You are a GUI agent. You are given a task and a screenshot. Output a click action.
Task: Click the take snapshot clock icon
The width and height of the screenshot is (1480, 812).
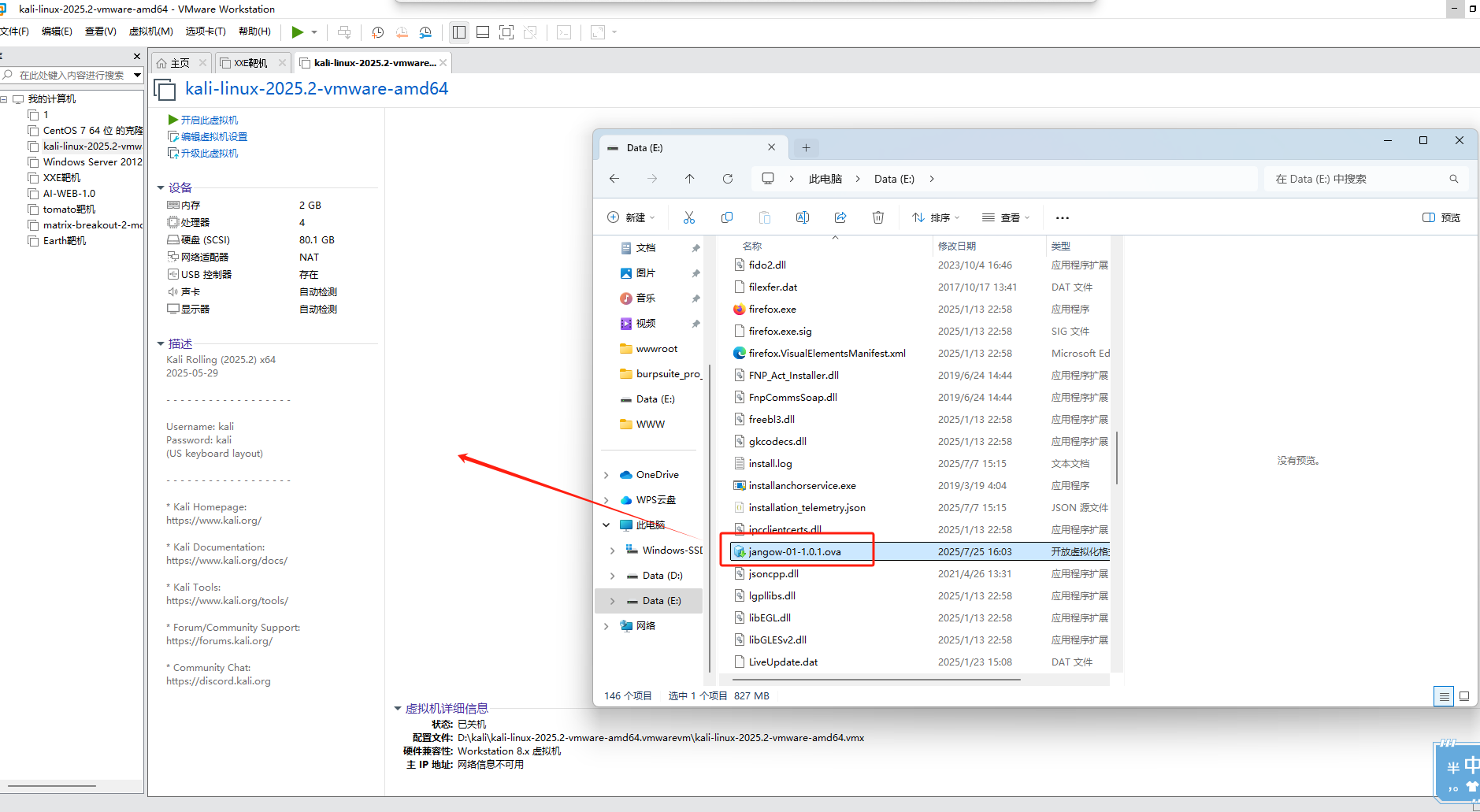378,32
